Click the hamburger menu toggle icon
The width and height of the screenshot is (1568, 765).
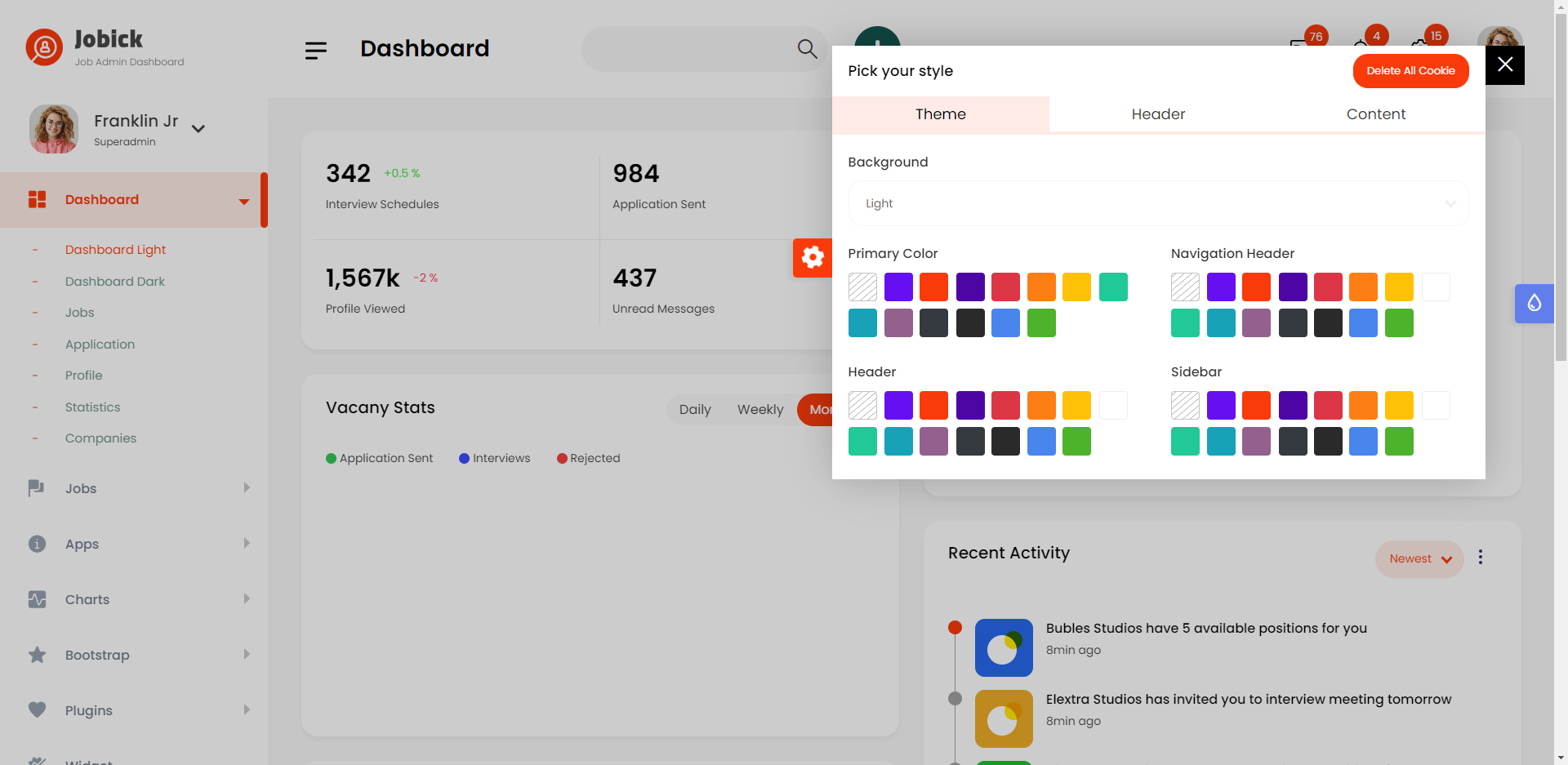pos(316,51)
